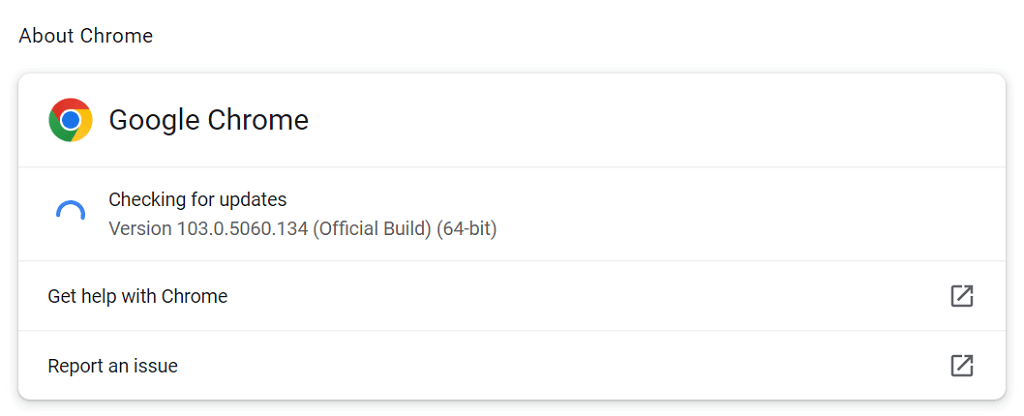Viewport: 1024px width, 416px height.
Task: Click the blue update-checking spinner
Action: click(x=70, y=213)
